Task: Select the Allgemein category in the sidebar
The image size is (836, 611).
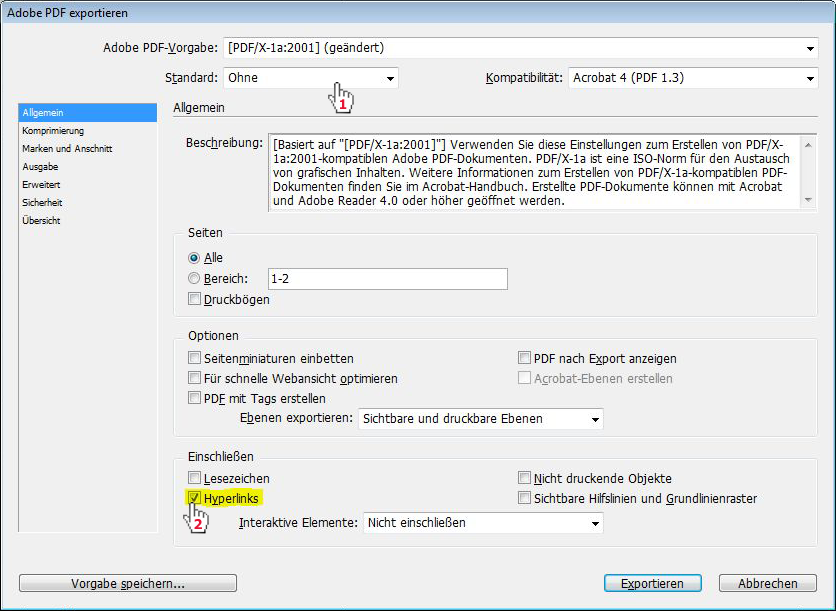Action: click(x=87, y=112)
